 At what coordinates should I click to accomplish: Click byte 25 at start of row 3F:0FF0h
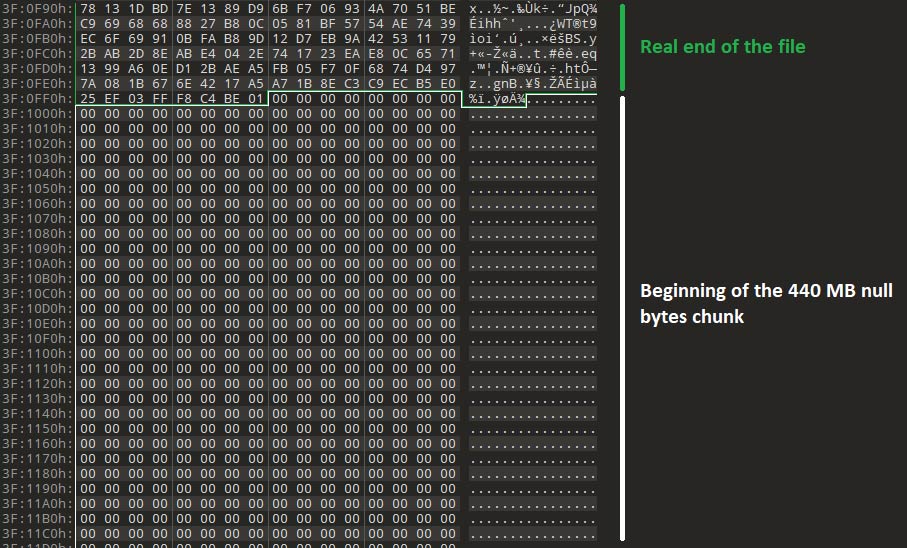click(x=88, y=99)
